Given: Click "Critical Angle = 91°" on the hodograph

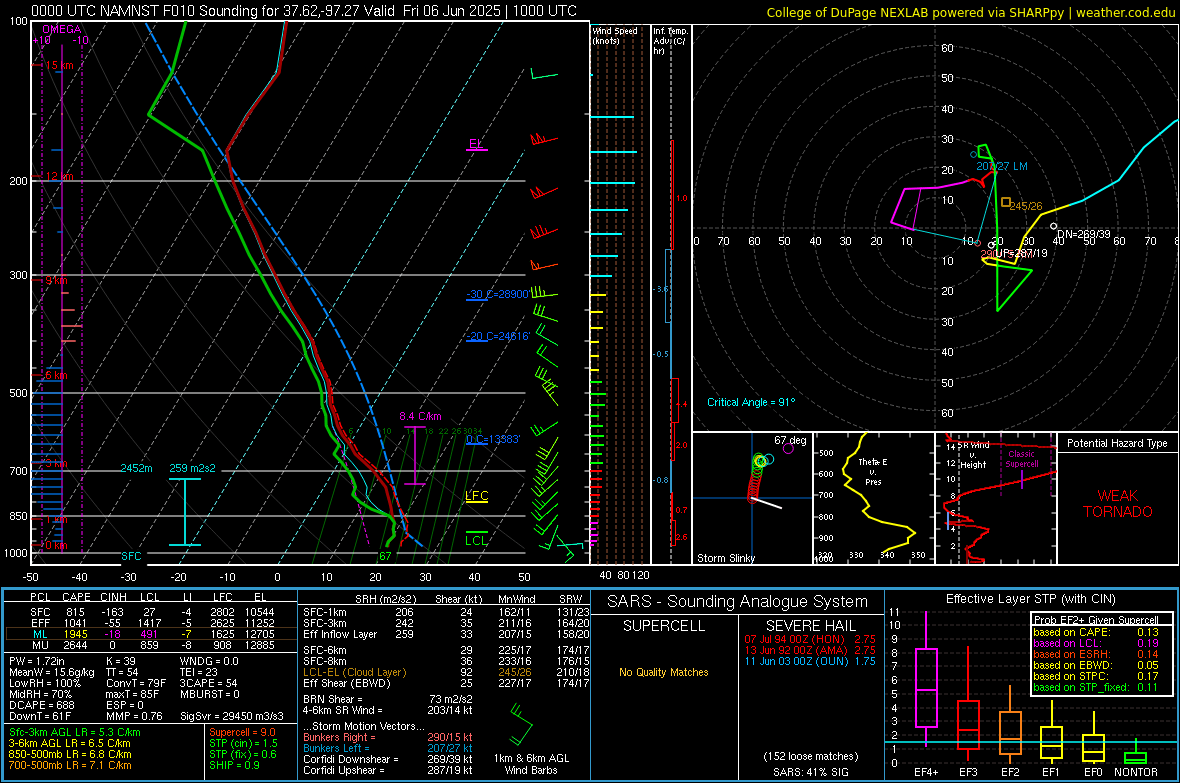Looking at the screenshot, I should point(751,402).
